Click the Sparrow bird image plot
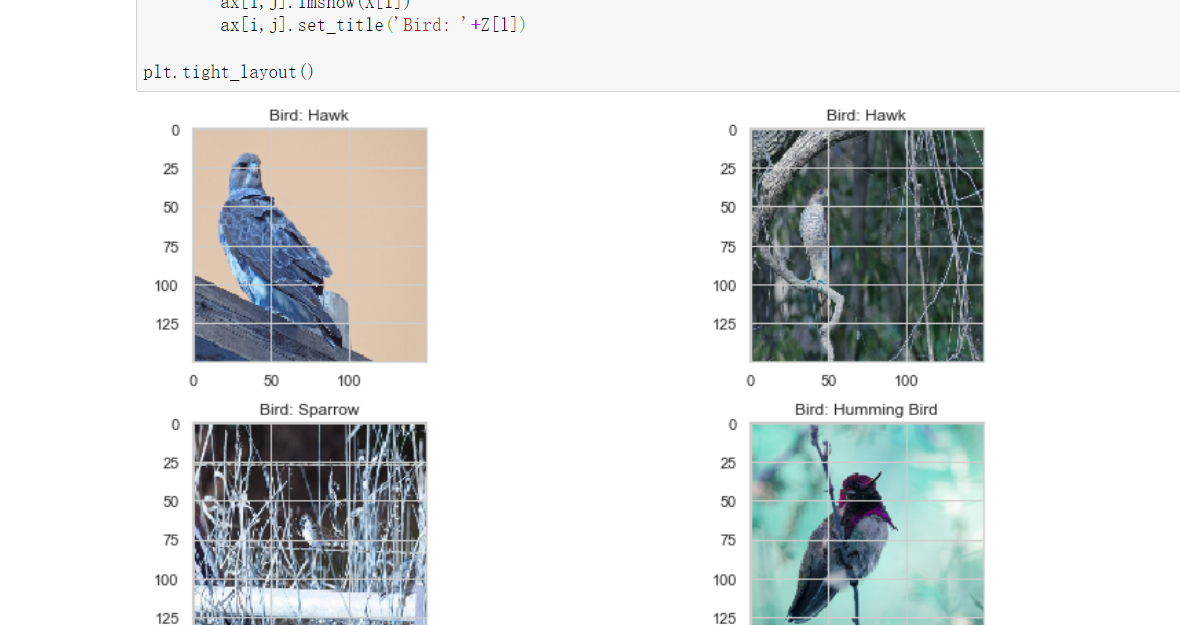This screenshot has height=625, width=1180. tap(310, 523)
